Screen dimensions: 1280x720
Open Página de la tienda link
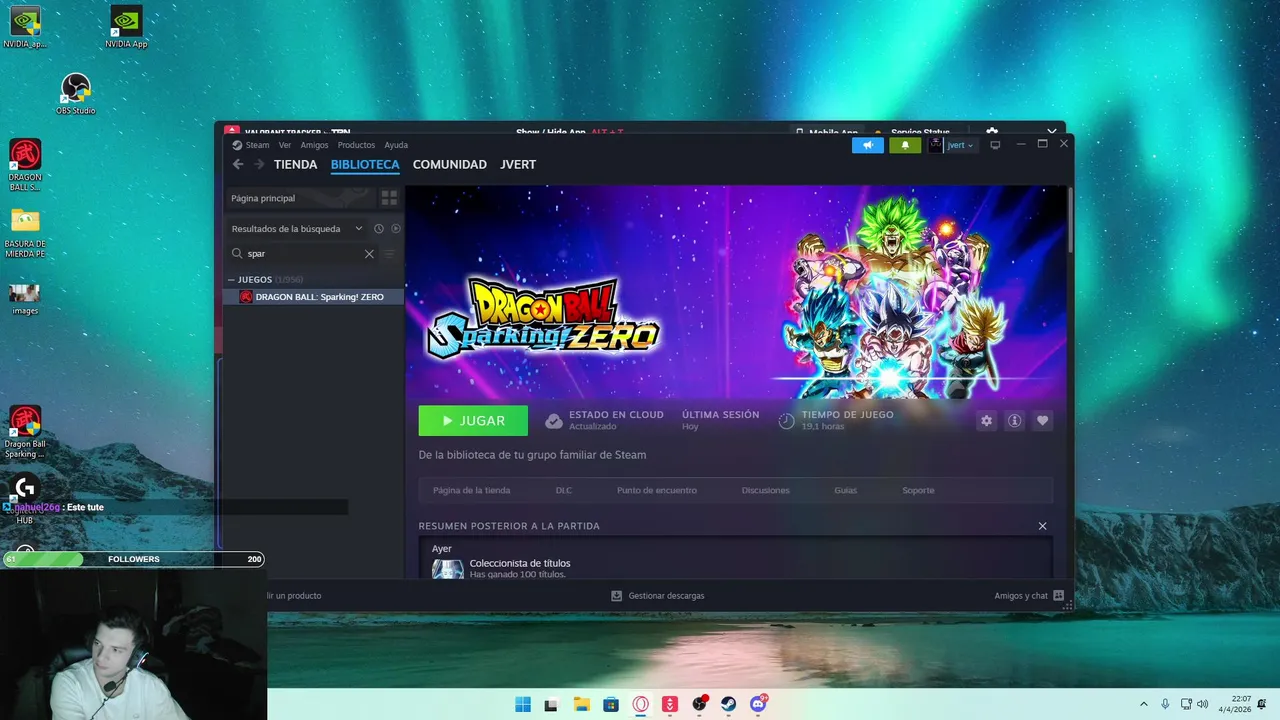pyautogui.click(x=471, y=490)
